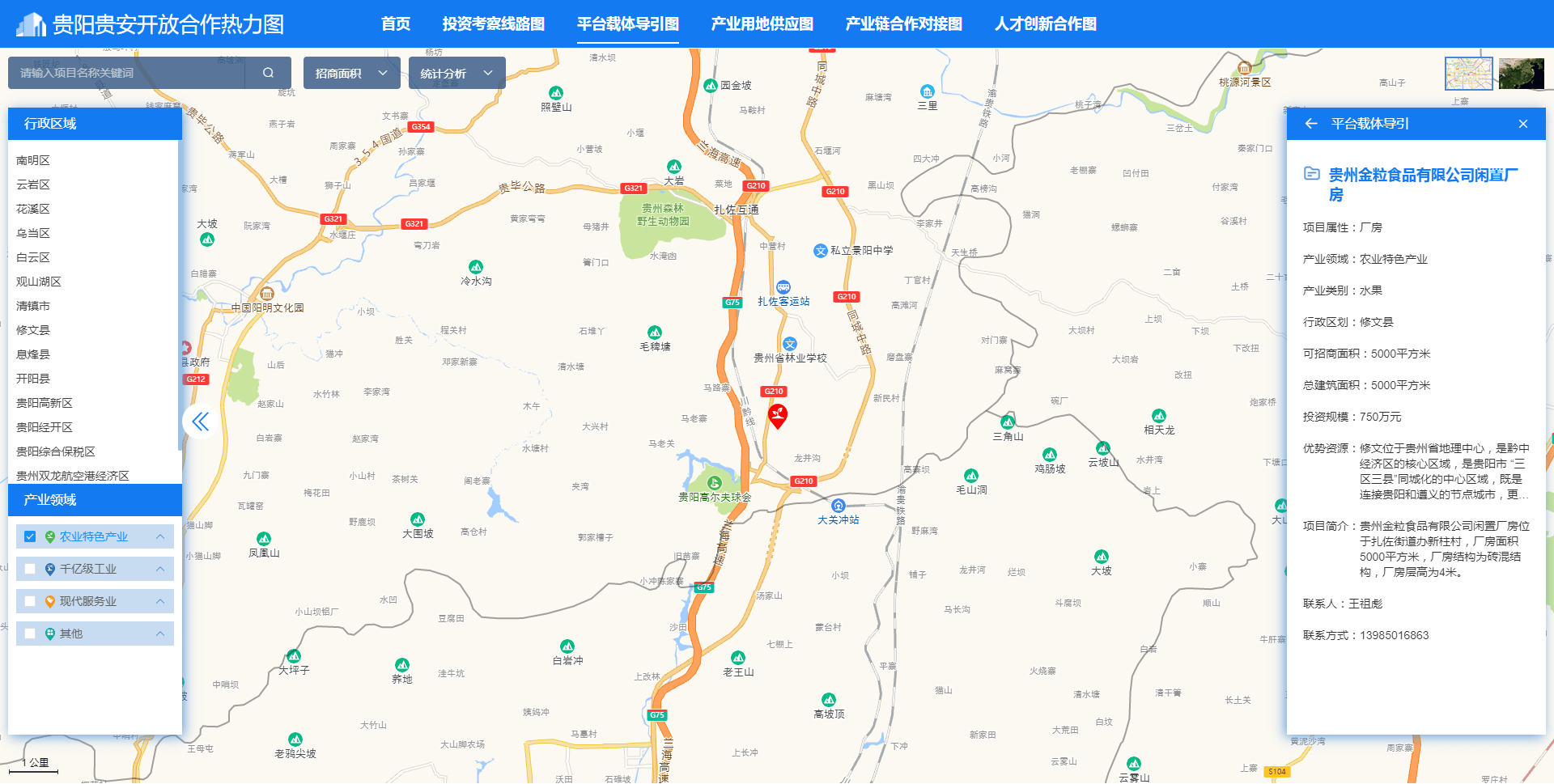1554x784 pixels.
Task: Select 观山湖区 administrative district
Action: point(39,282)
